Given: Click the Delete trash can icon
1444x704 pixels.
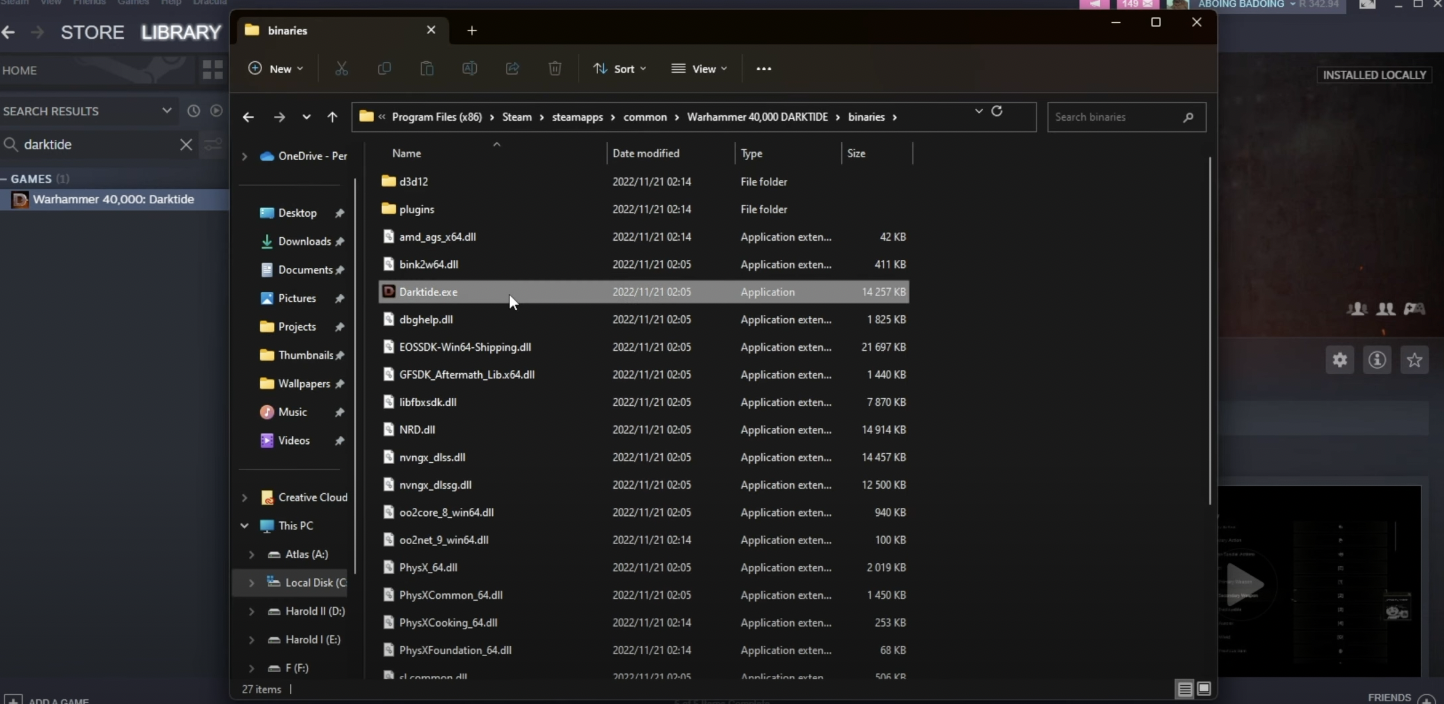Looking at the screenshot, I should (x=555, y=69).
